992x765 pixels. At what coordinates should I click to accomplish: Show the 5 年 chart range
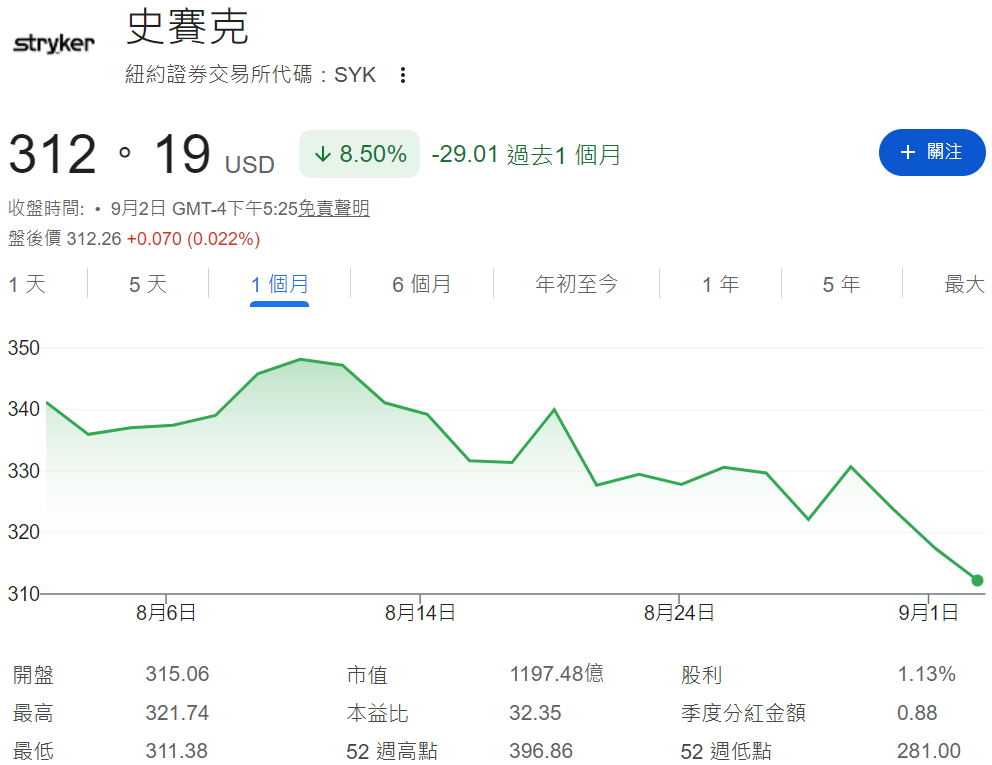click(x=841, y=284)
